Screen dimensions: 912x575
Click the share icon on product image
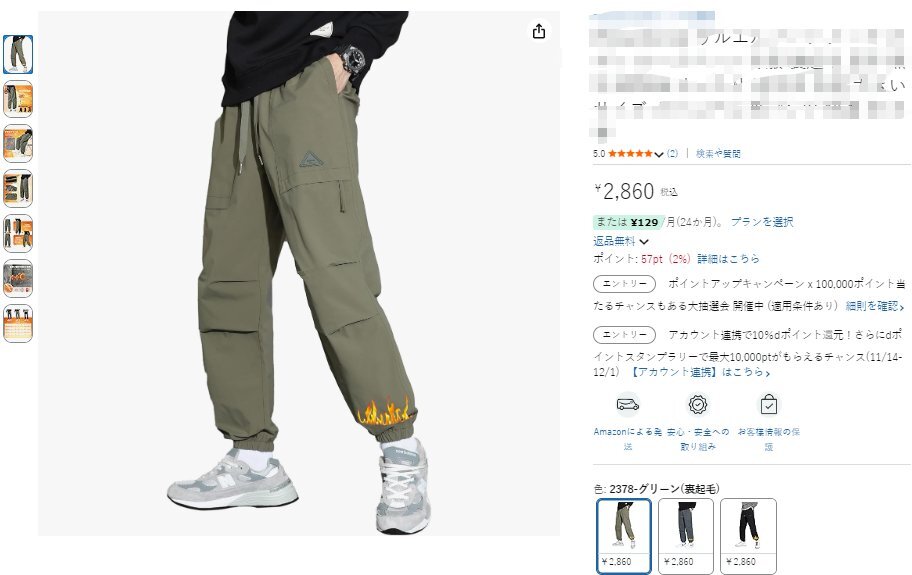point(539,31)
